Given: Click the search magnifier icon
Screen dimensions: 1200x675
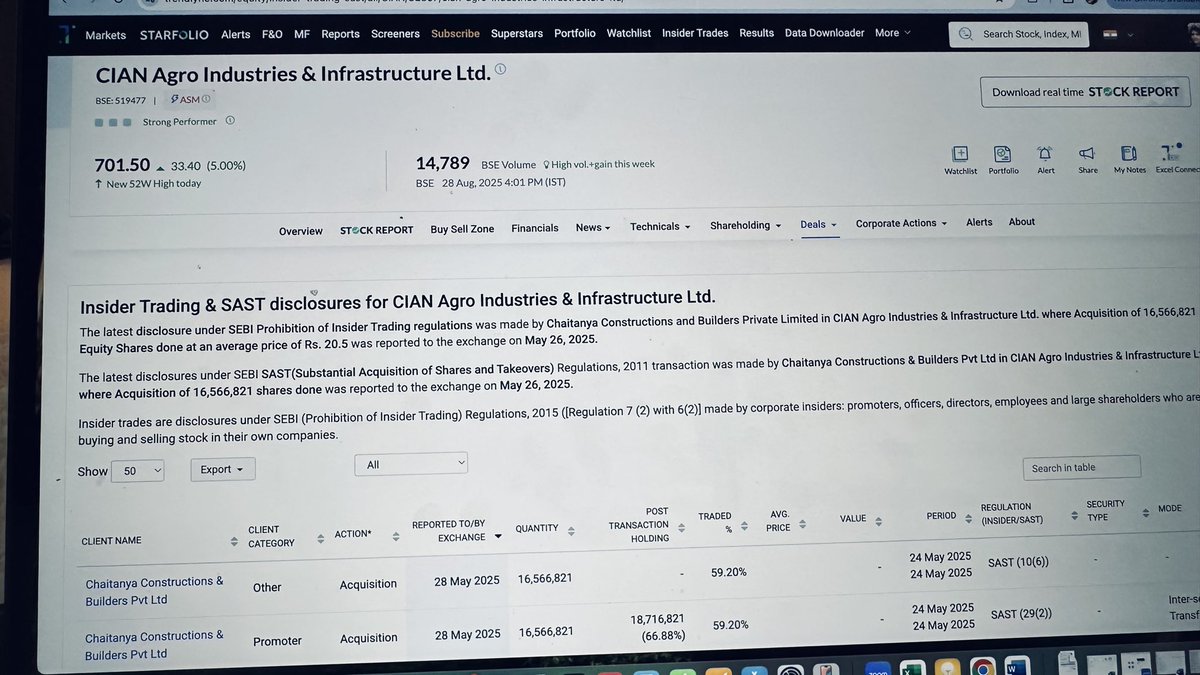Looking at the screenshot, I should [x=965, y=34].
